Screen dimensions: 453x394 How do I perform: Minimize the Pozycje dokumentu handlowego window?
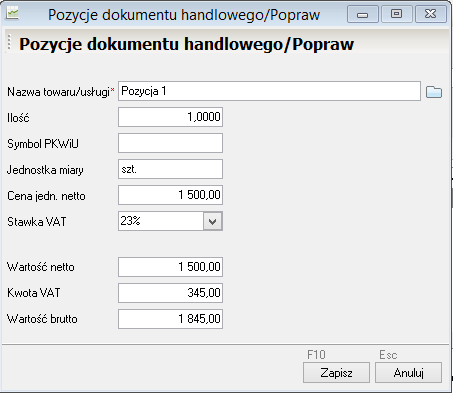click(x=363, y=14)
